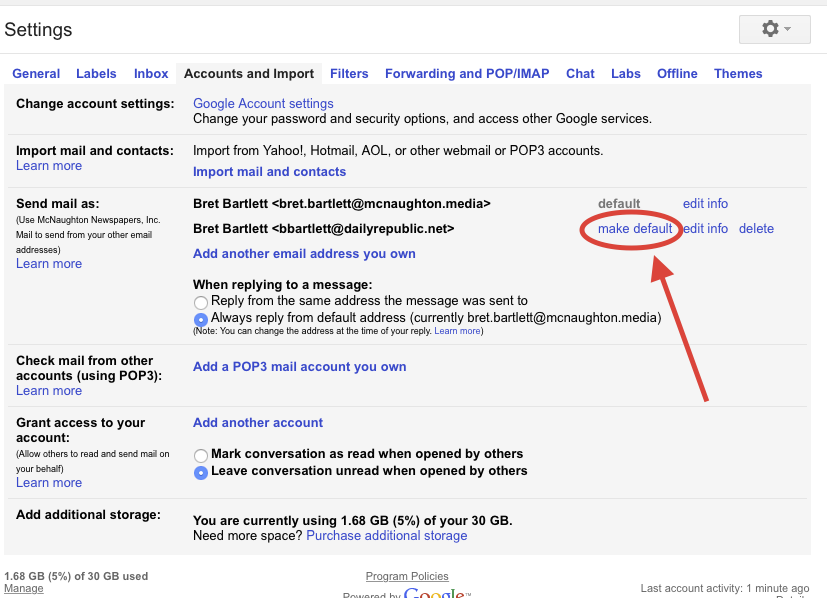Click Import mail and contacts link
Screen dimensions: 827x598
(269, 172)
